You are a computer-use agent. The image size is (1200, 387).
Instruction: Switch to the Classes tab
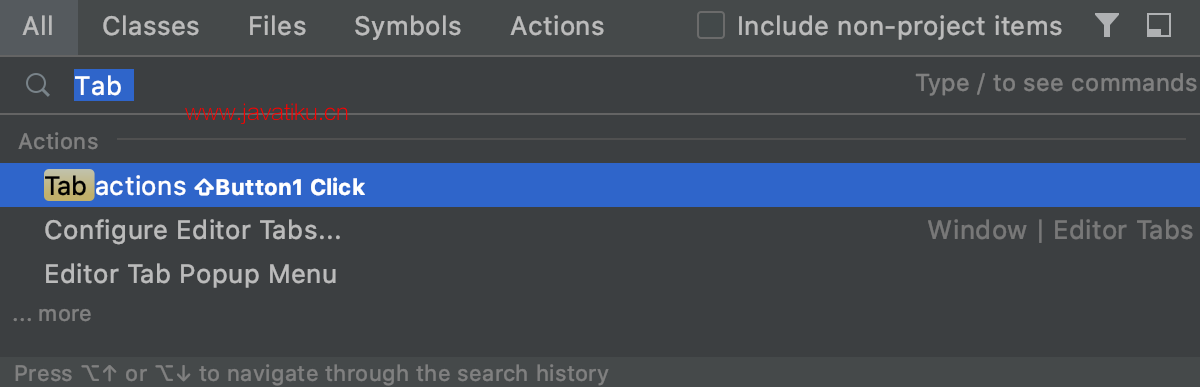click(151, 27)
